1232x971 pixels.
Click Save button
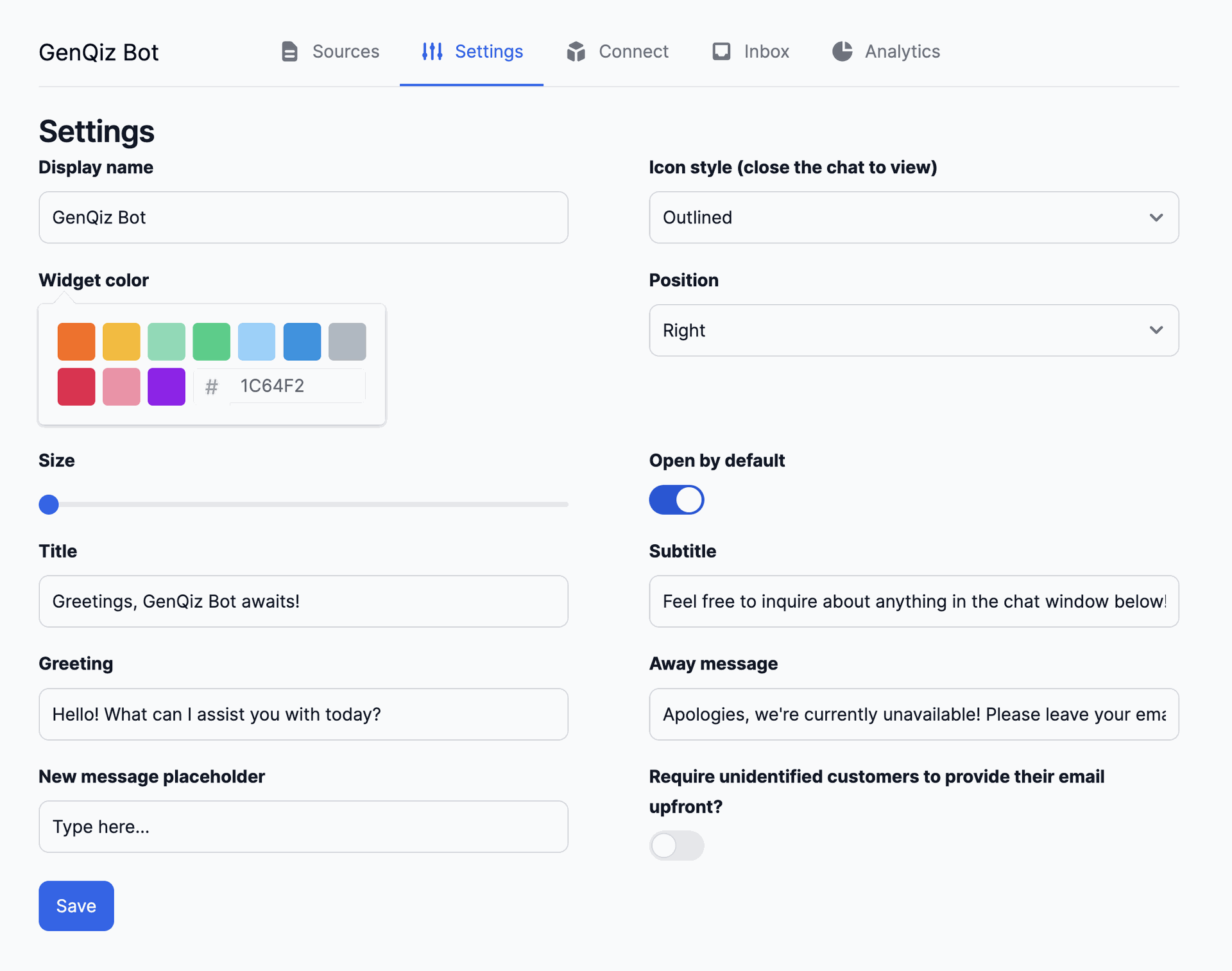coord(76,905)
